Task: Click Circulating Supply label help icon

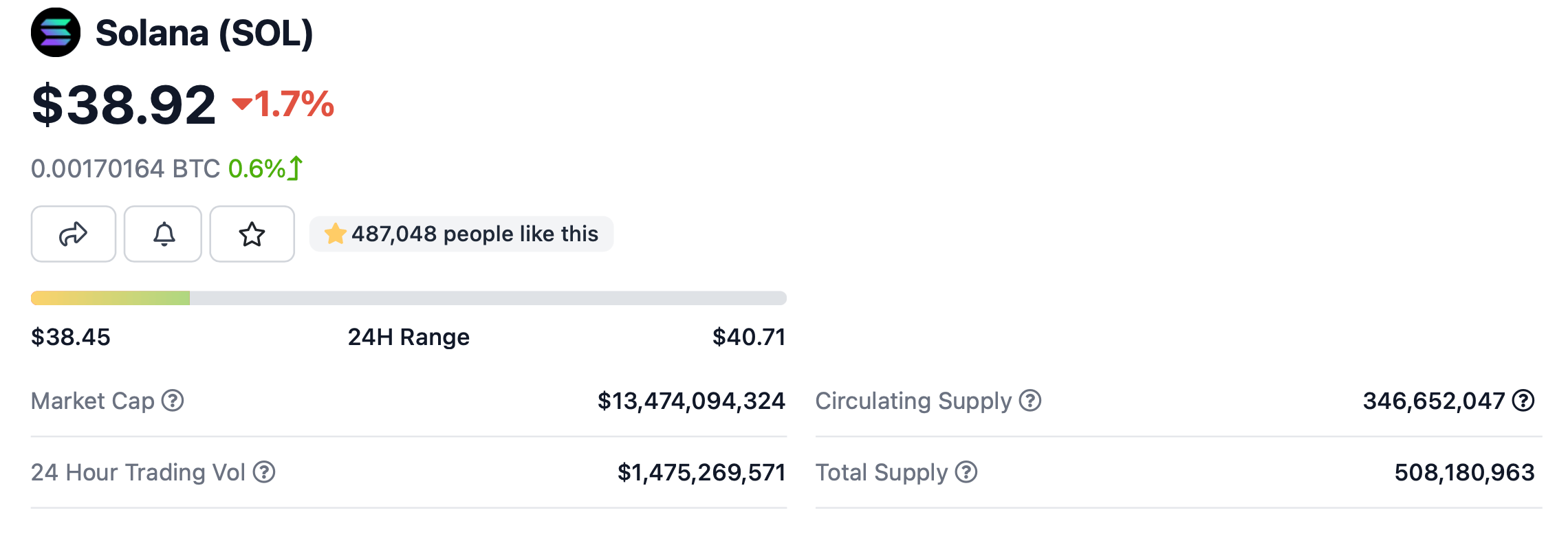Action: [x=1030, y=400]
